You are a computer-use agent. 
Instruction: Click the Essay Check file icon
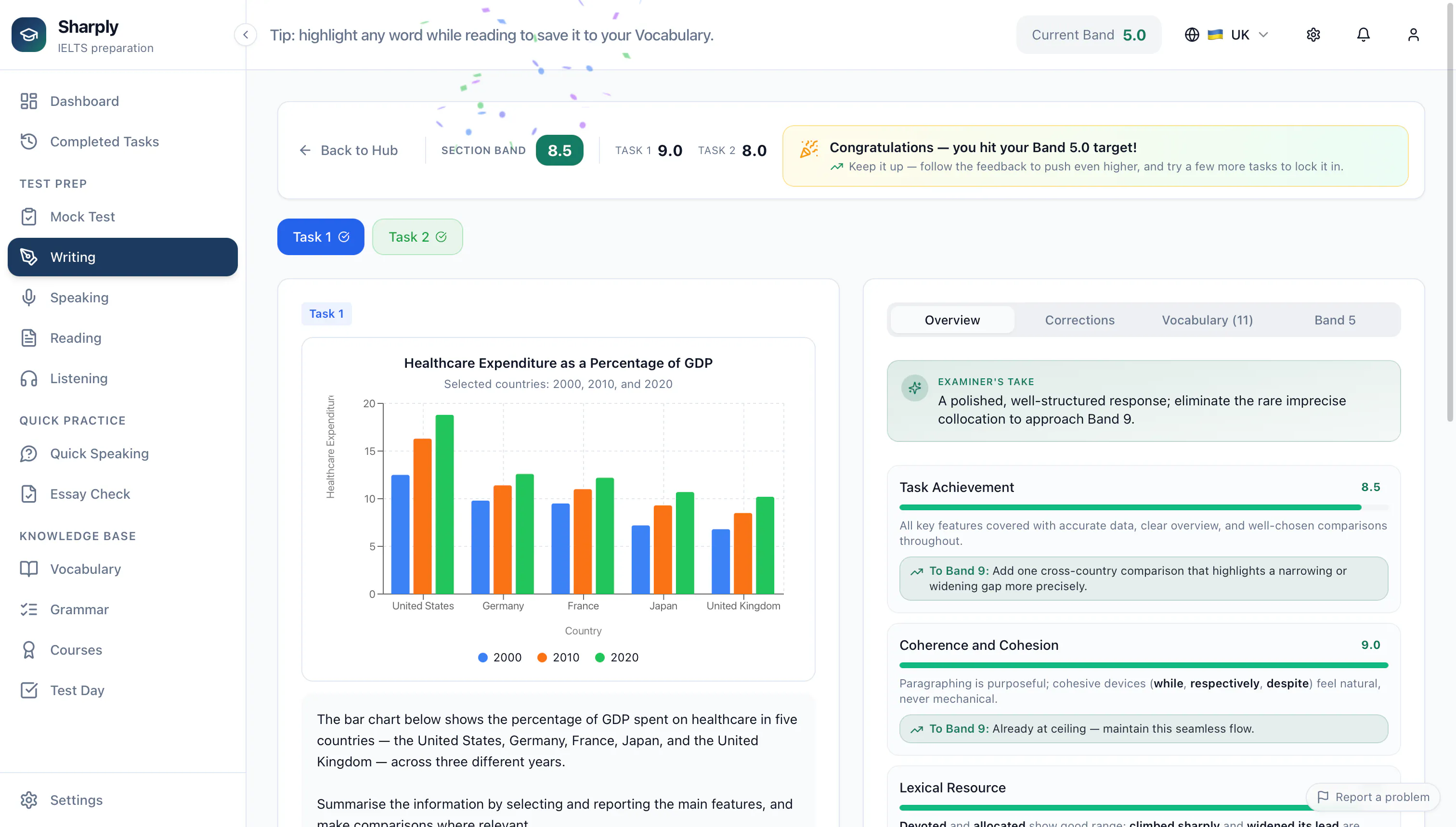28,493
